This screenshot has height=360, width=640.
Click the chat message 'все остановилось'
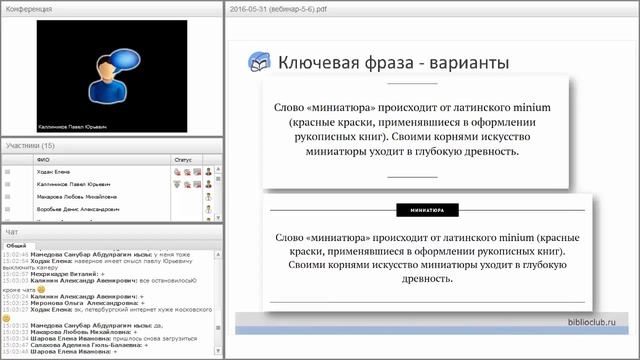tap(168, 280)
